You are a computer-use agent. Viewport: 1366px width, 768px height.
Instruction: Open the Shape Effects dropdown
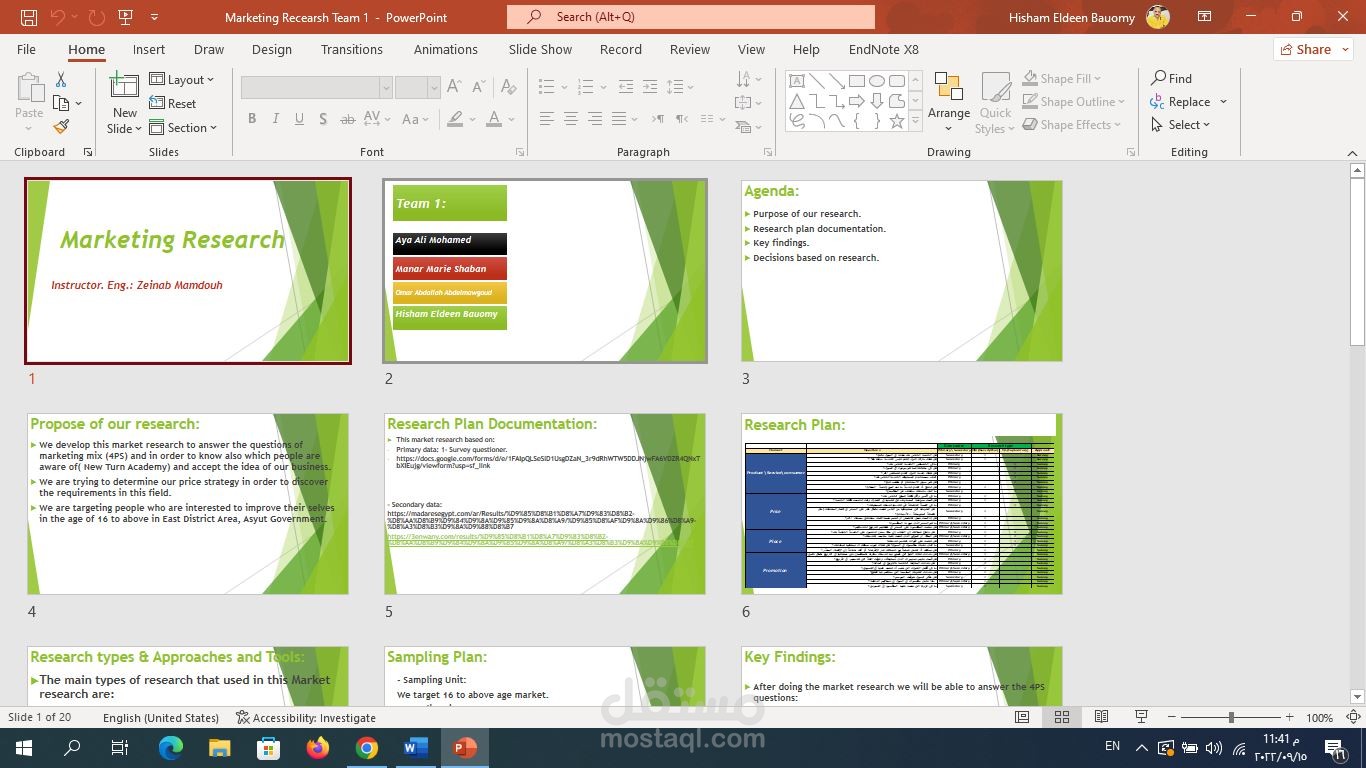(x=1071, y=124)
